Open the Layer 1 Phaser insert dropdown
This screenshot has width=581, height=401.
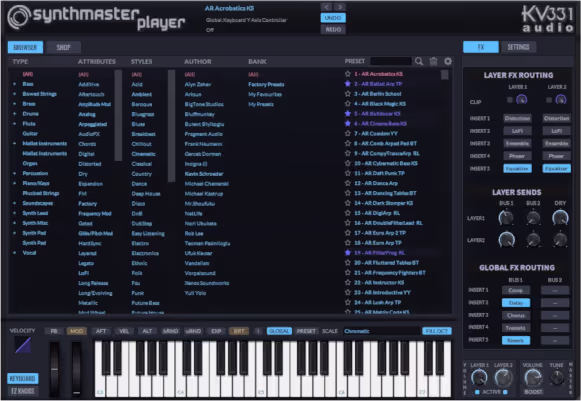click(x=517, y=156)
